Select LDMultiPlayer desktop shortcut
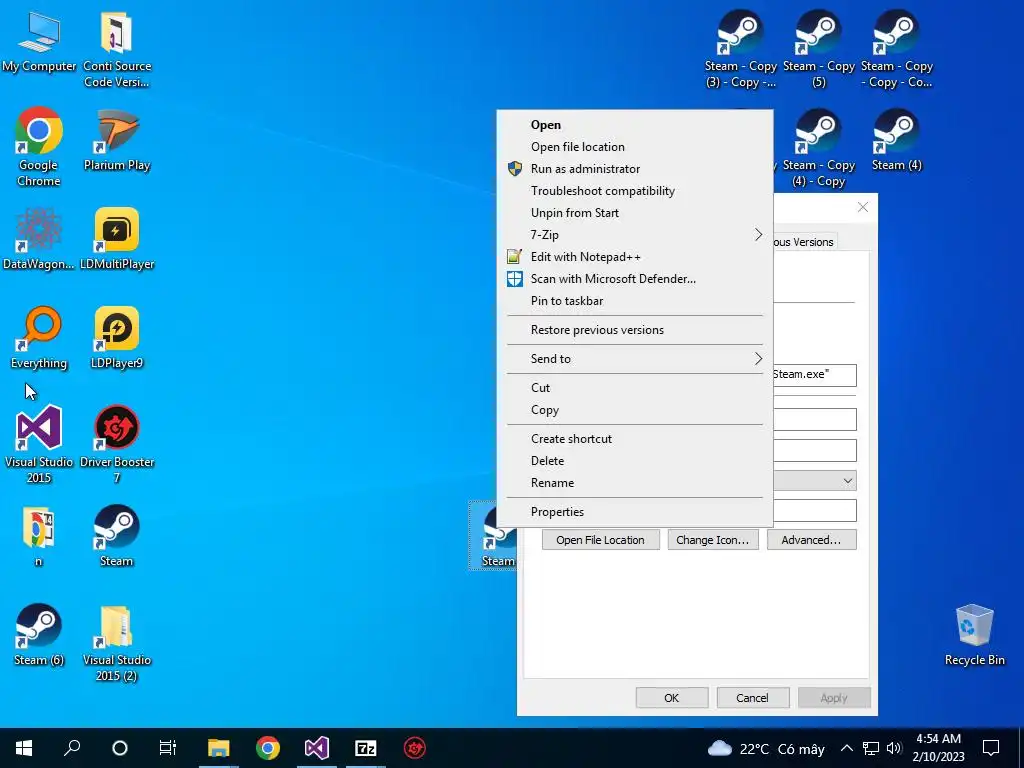This screenshot has height=768, width=1024. pyautogui.click(x=117, y=239)
